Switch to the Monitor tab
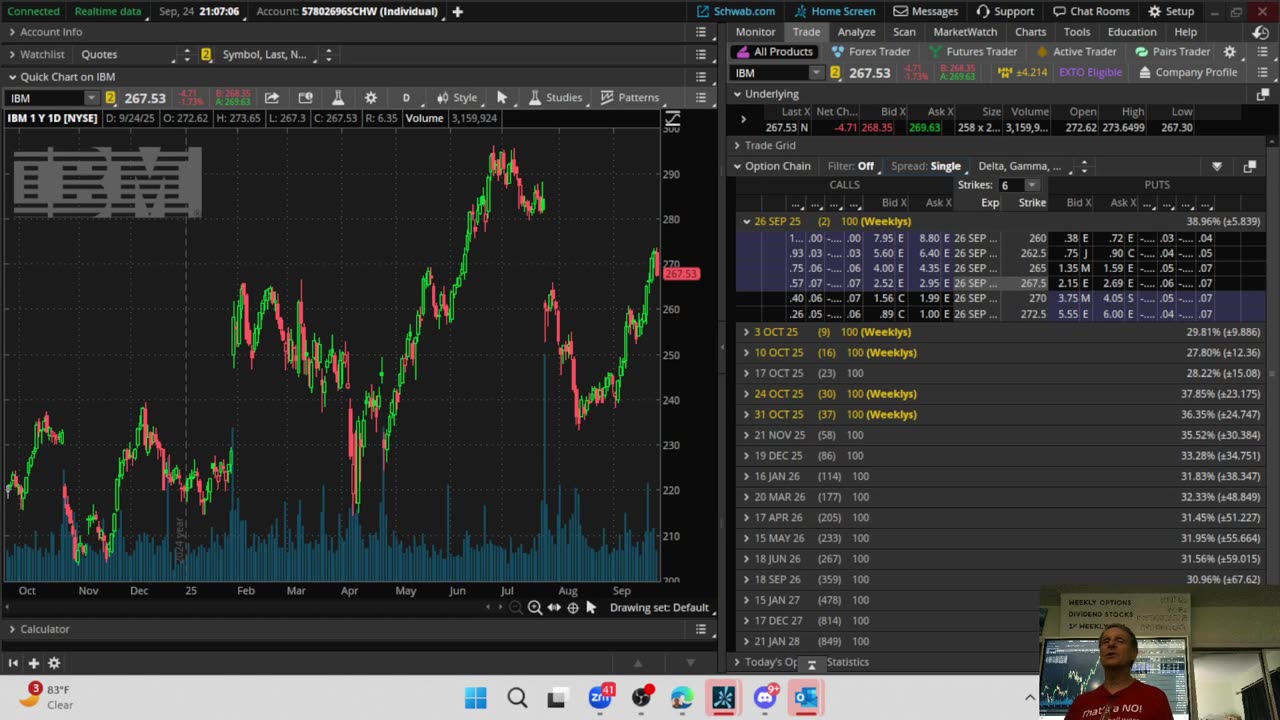Screen dimensions: 1280x720 click(755, 32)
